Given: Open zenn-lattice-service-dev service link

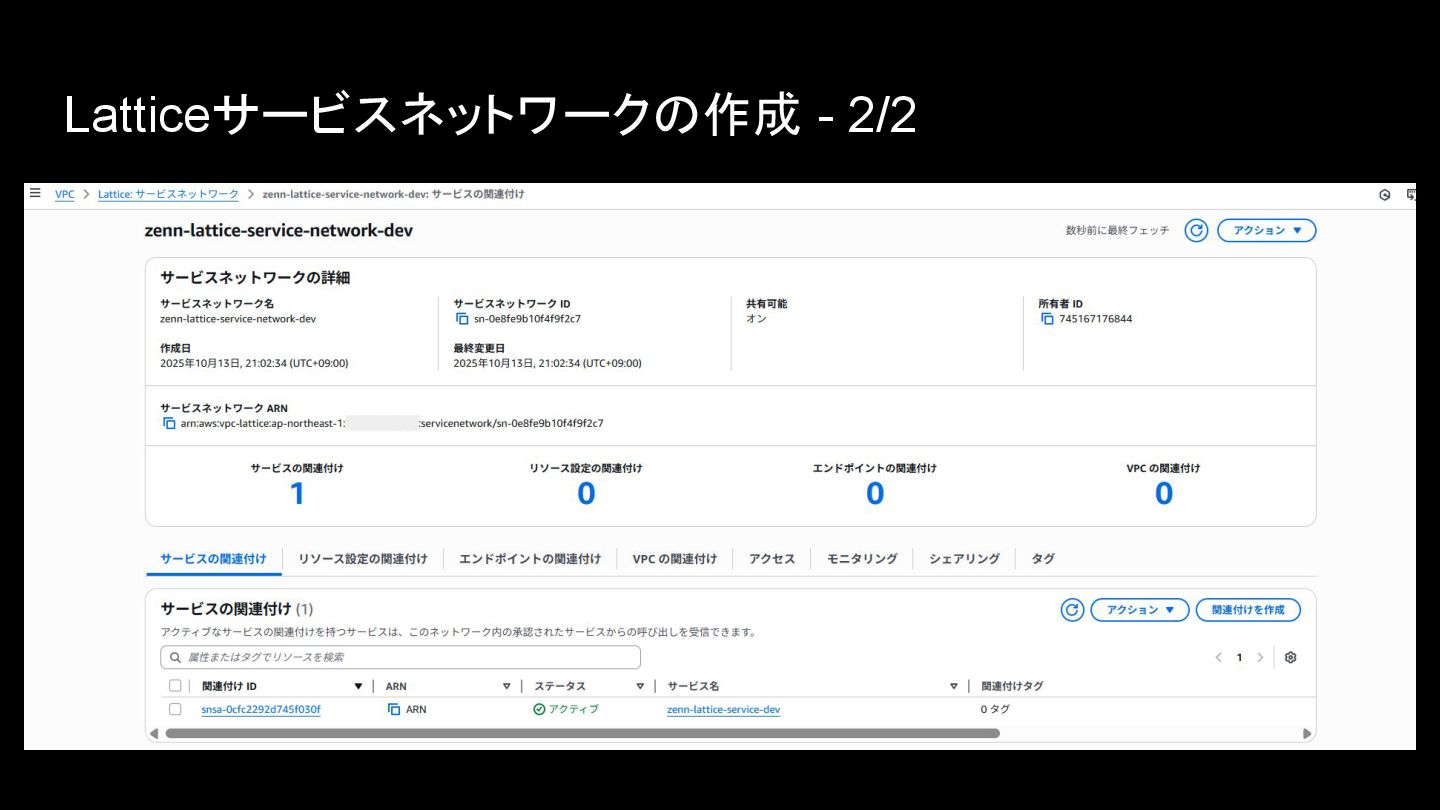Looking at the screenshot, I should [x=723, y=710].
